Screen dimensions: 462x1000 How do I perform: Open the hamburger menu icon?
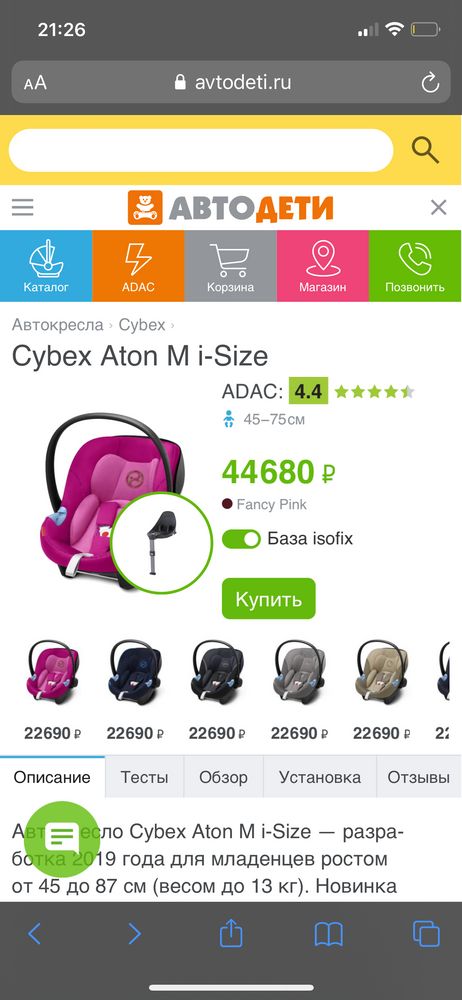coord(22,207)
